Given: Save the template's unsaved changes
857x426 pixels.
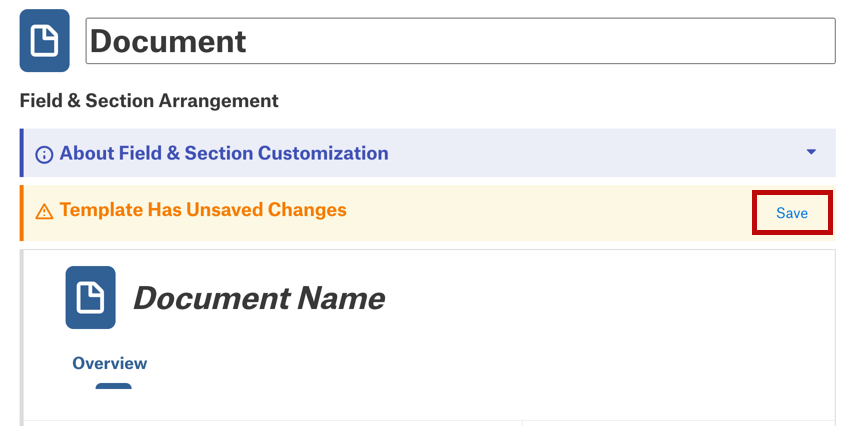Looking at the screenshot, I should [x=792, y=213].
